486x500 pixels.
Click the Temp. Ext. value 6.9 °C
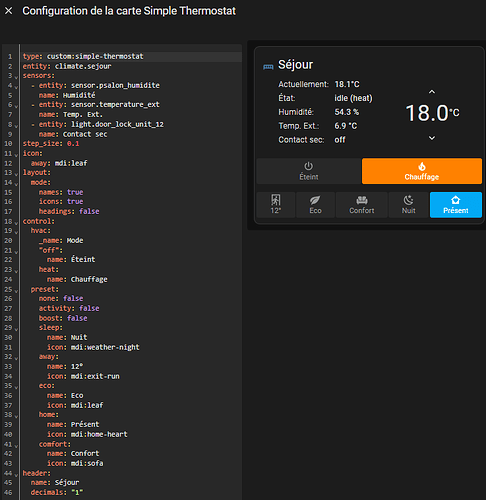(346, 126)
